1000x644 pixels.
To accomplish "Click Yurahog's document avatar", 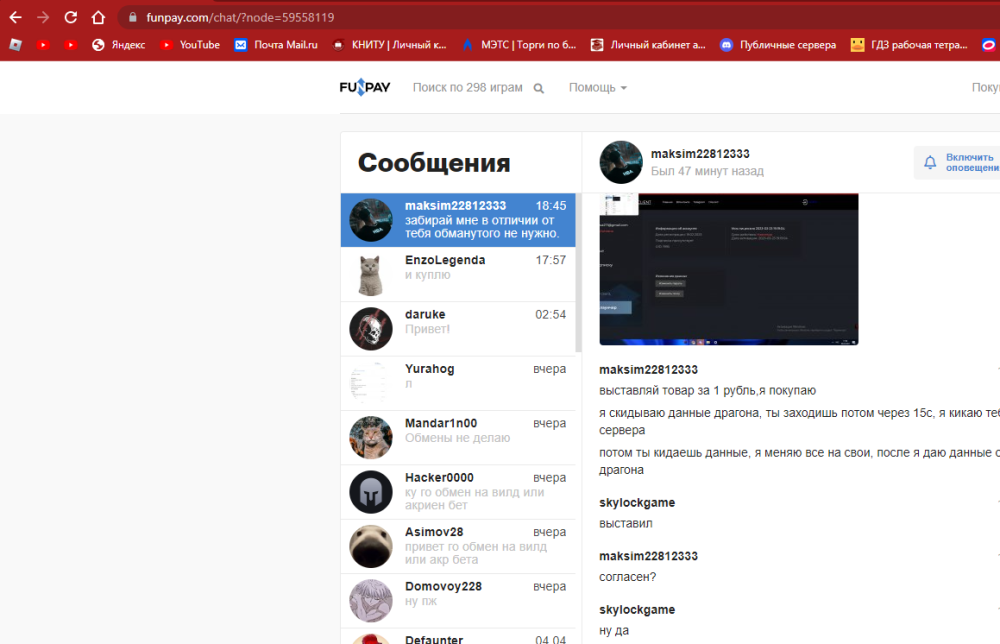I will (371, 383).
